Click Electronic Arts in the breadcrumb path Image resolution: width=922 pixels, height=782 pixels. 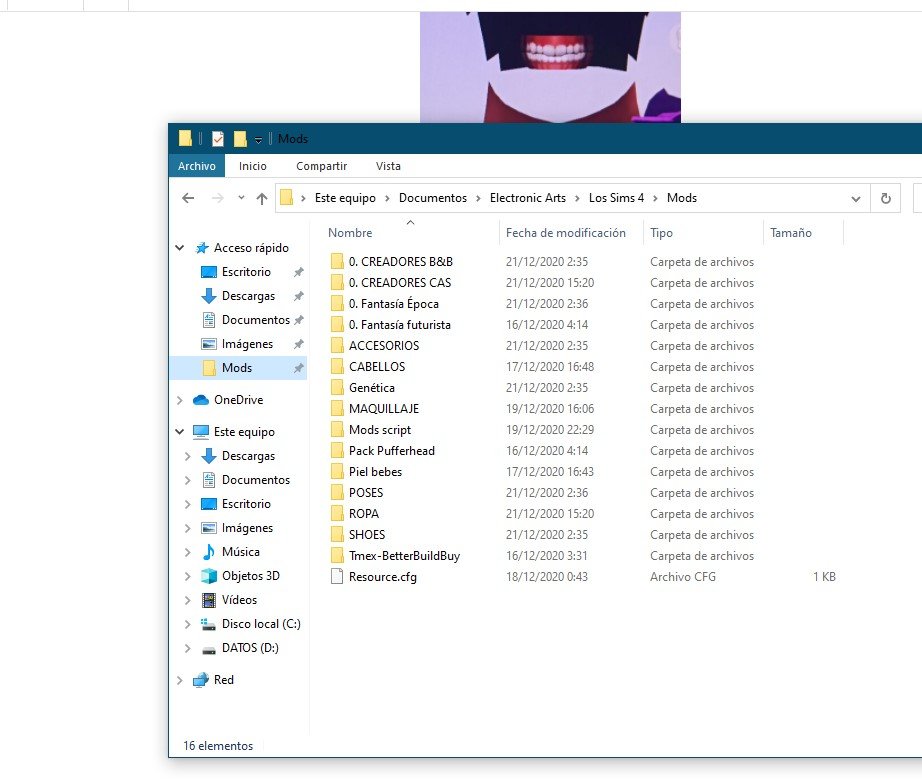528,198
